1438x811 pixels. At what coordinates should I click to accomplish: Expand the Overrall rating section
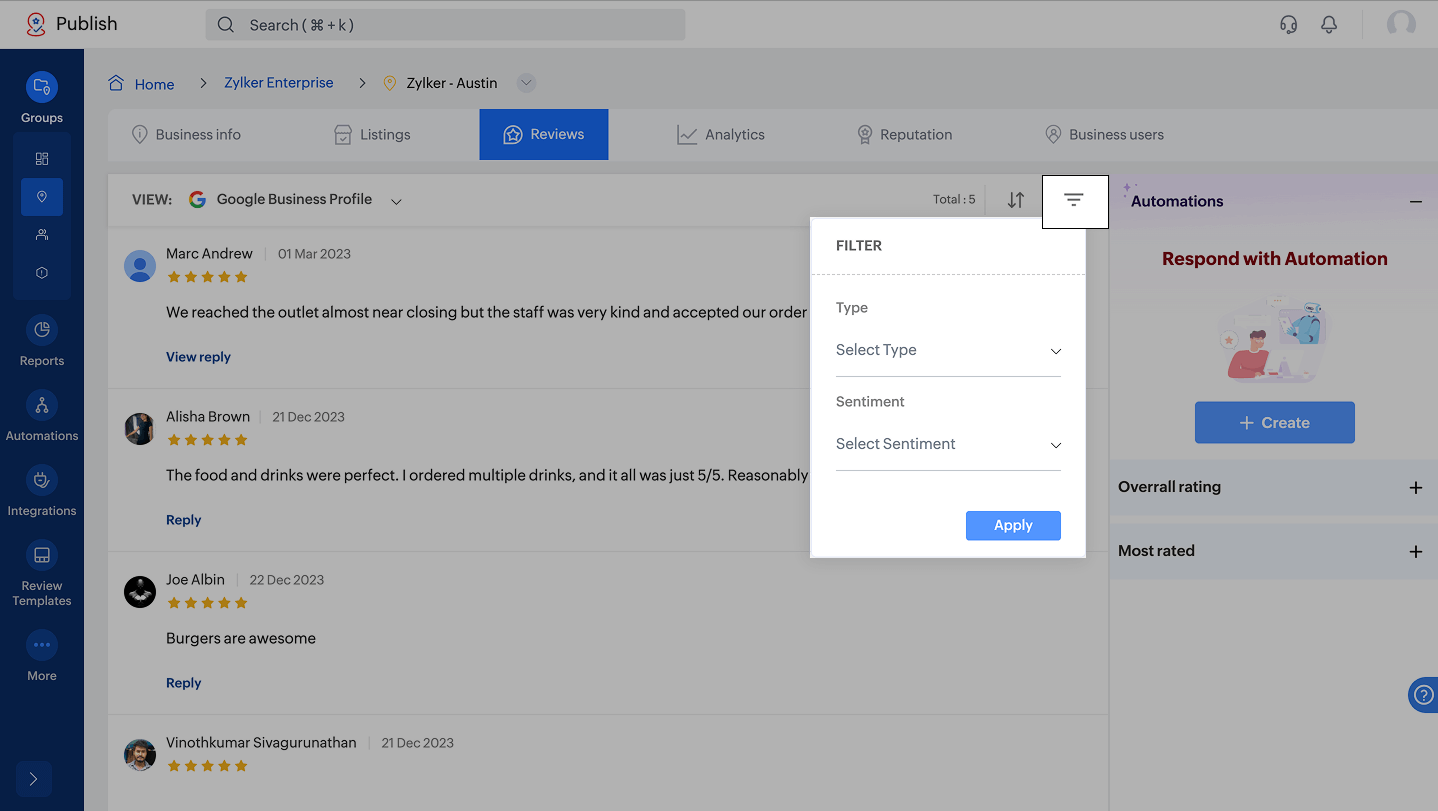pos(1416,488)
